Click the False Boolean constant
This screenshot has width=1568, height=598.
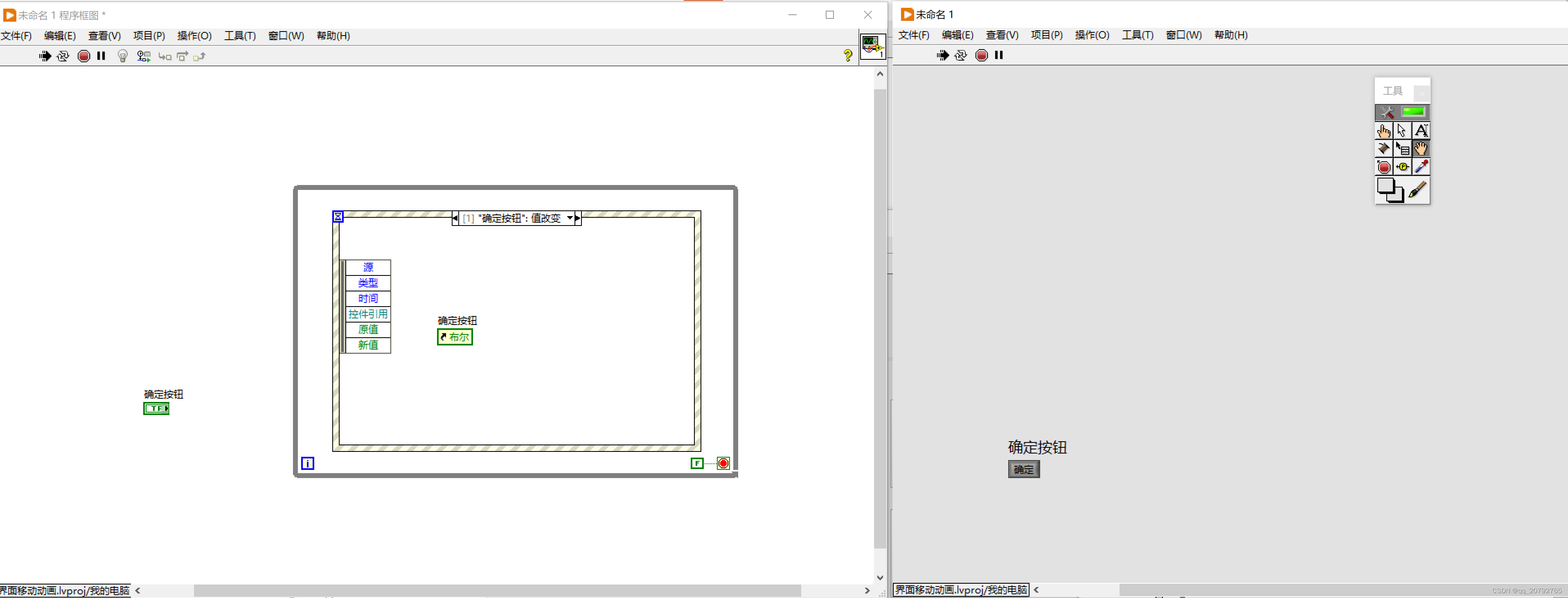tap(697, 463)
